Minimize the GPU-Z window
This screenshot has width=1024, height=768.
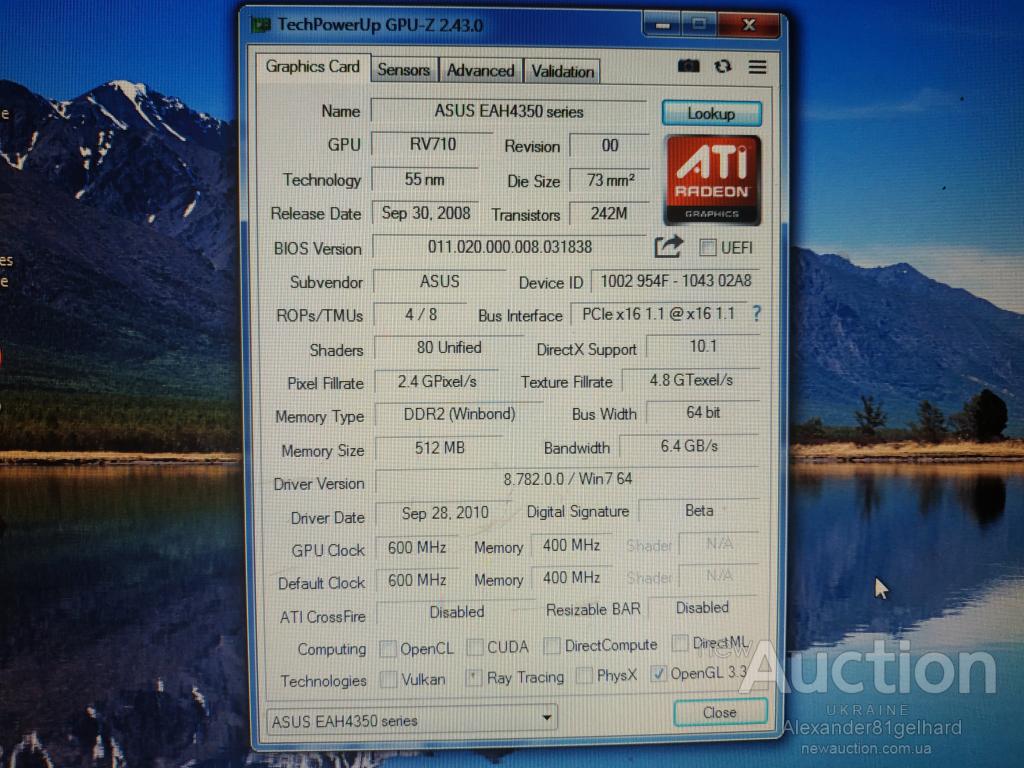(x=662, y=25)
